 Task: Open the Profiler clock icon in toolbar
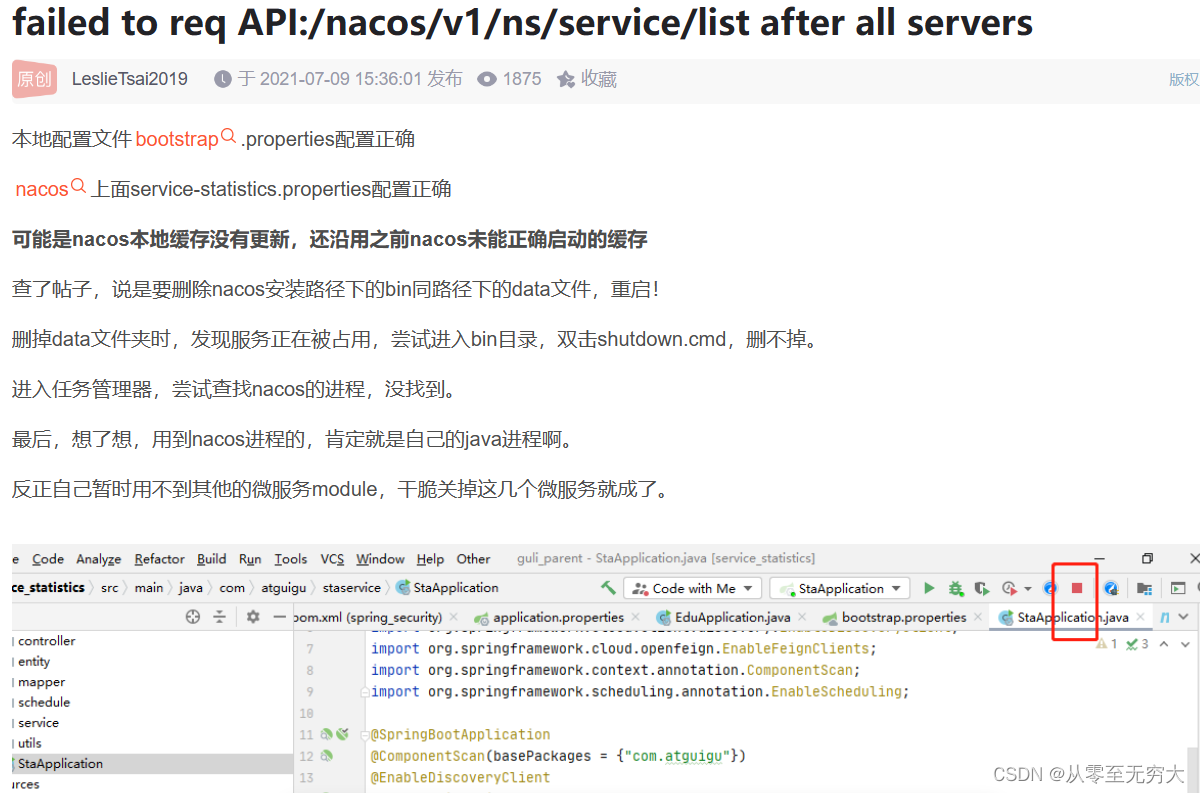point(1007,588)
